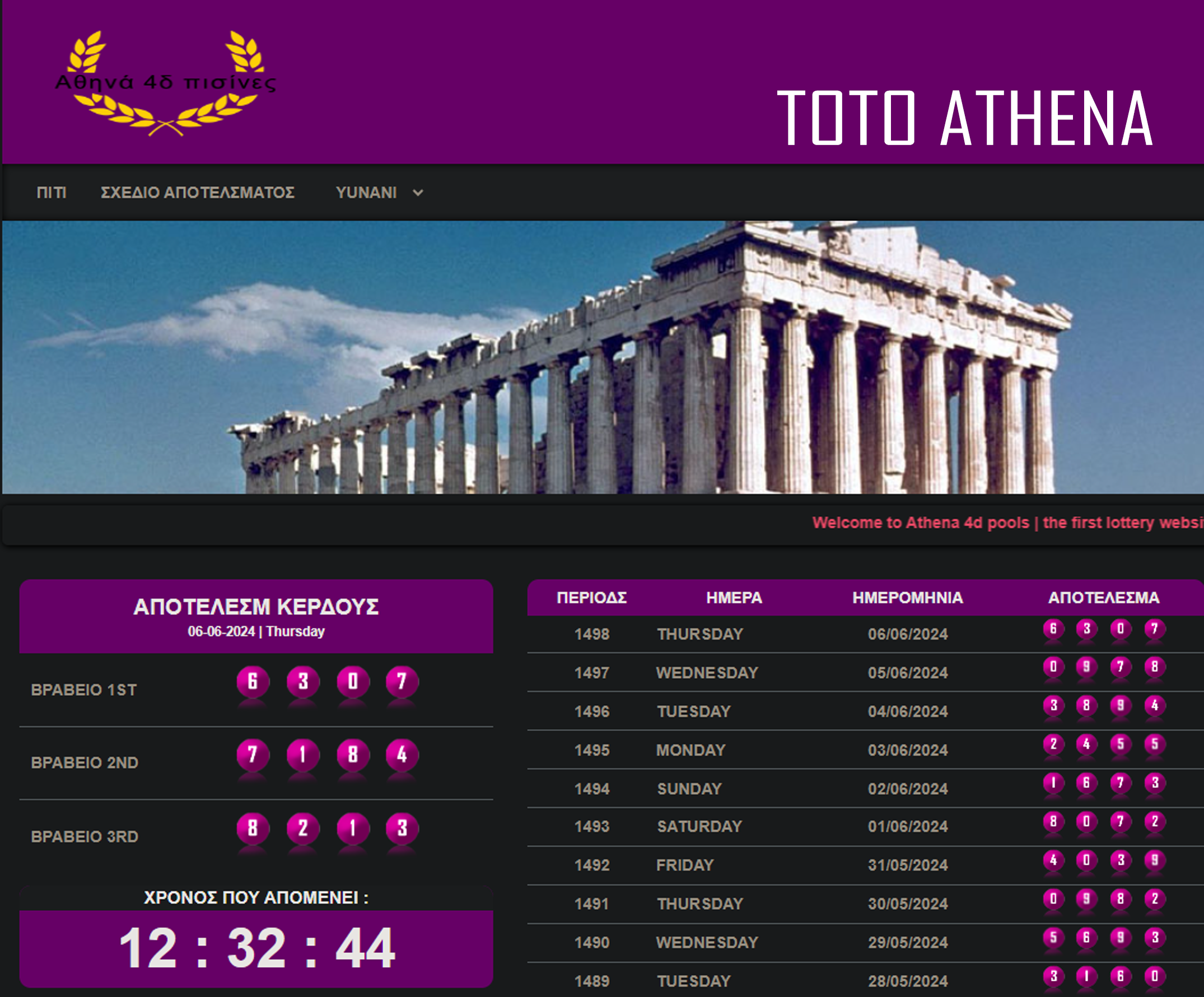Viewport: 1204px width, 997px height.
Task: Click the ΒΡΑΒΕΙΟ 3RD label
Action: click(x=84, y=836)
